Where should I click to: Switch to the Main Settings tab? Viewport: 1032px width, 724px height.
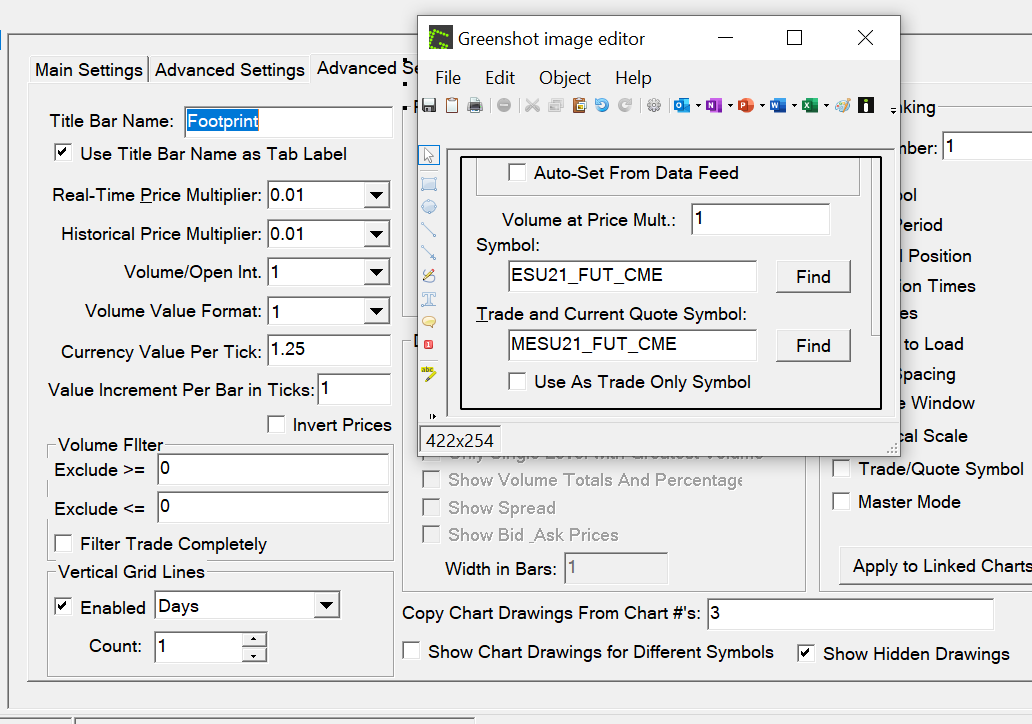pos(89,70)
